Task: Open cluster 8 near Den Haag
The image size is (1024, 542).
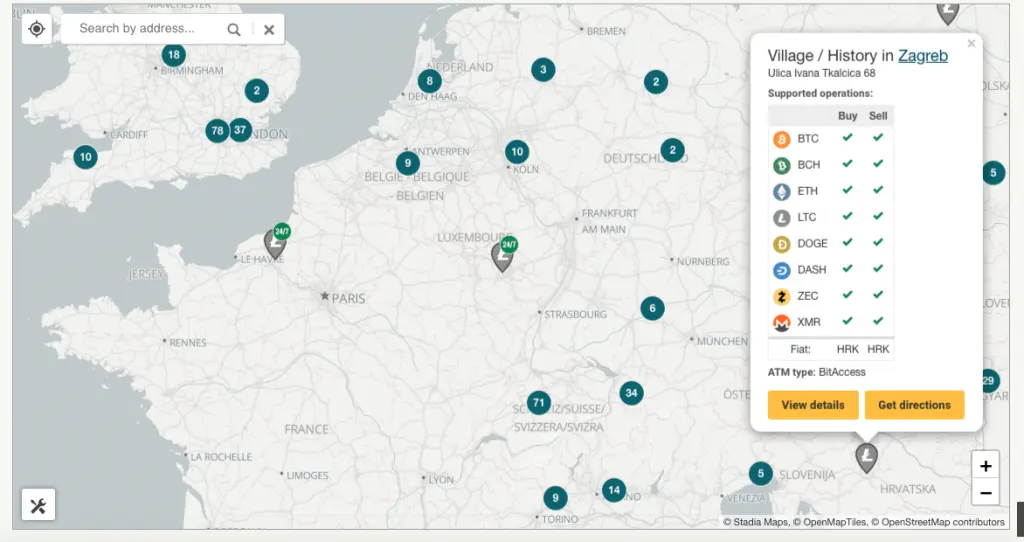Action: (430, 81)
